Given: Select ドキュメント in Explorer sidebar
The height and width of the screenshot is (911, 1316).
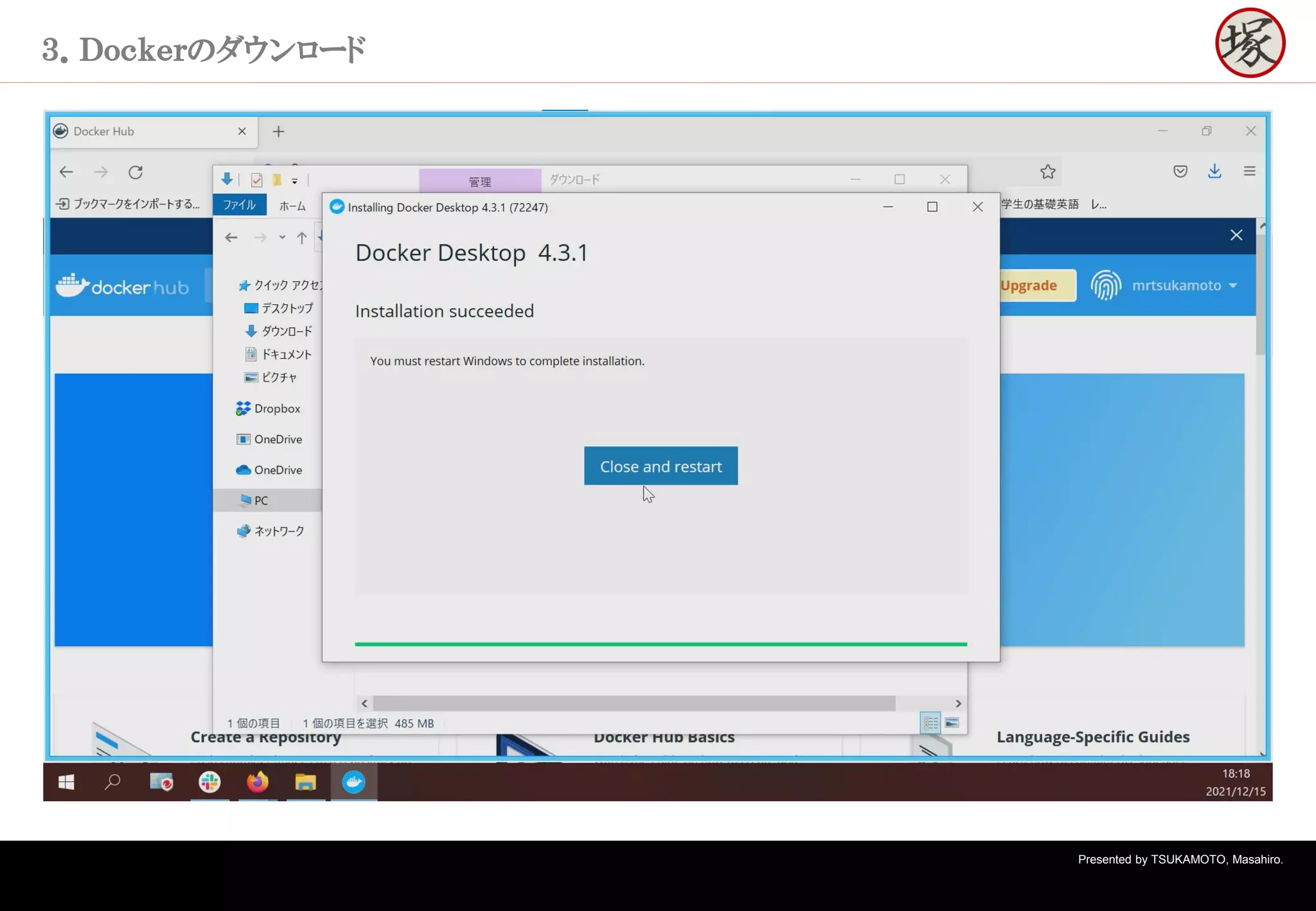Looking at the screenshot, I should [279, 355].
